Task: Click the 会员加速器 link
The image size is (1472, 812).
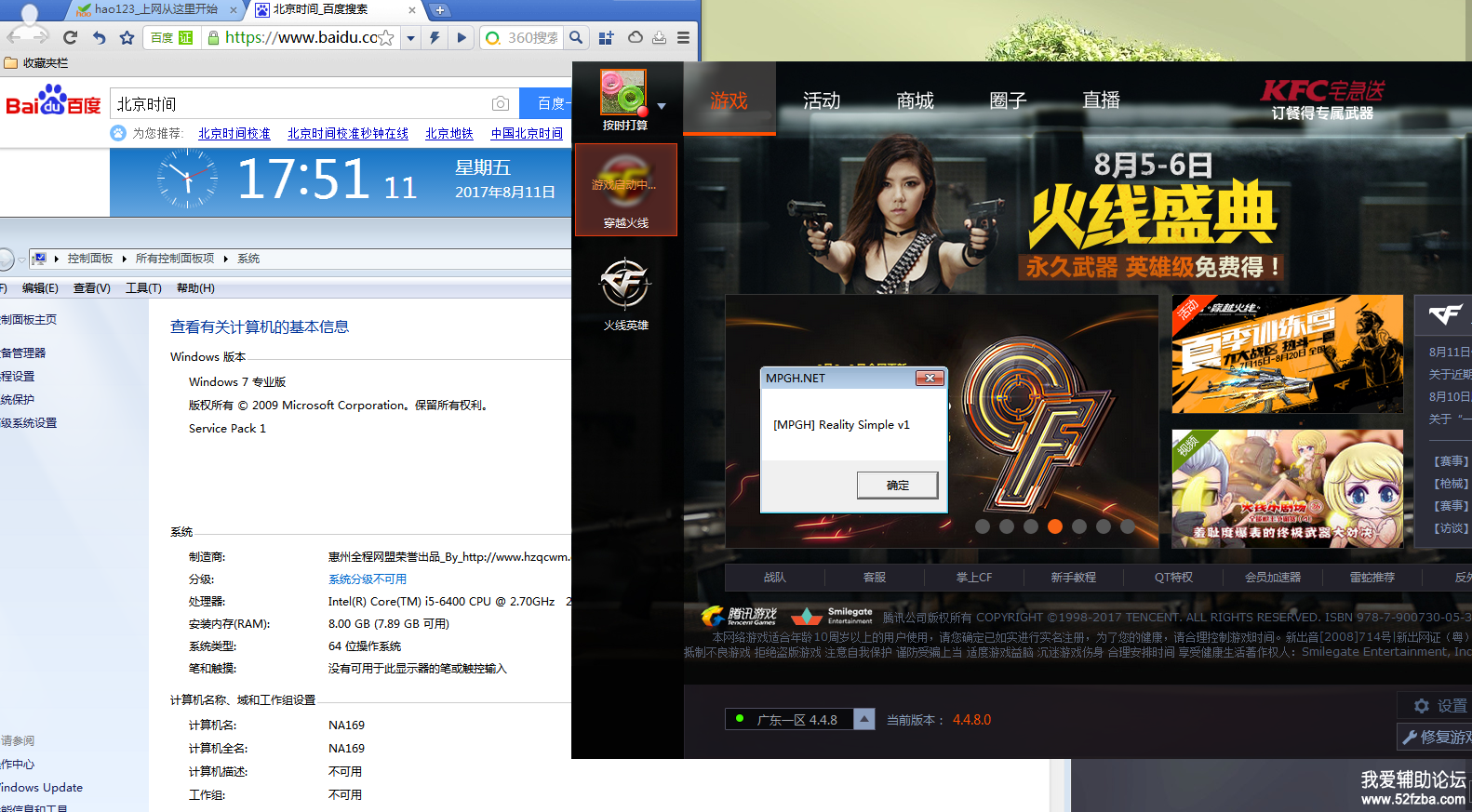Action: pos(1273,578)
